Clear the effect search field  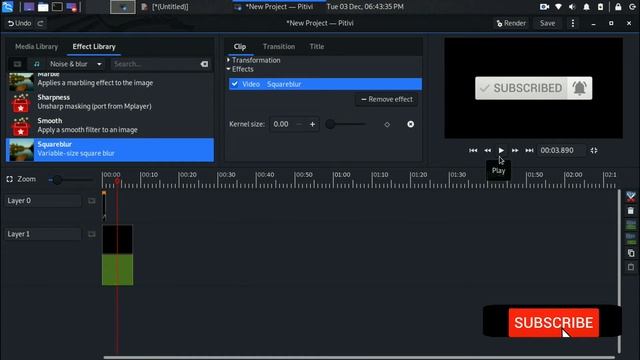(x=204, y=64)
